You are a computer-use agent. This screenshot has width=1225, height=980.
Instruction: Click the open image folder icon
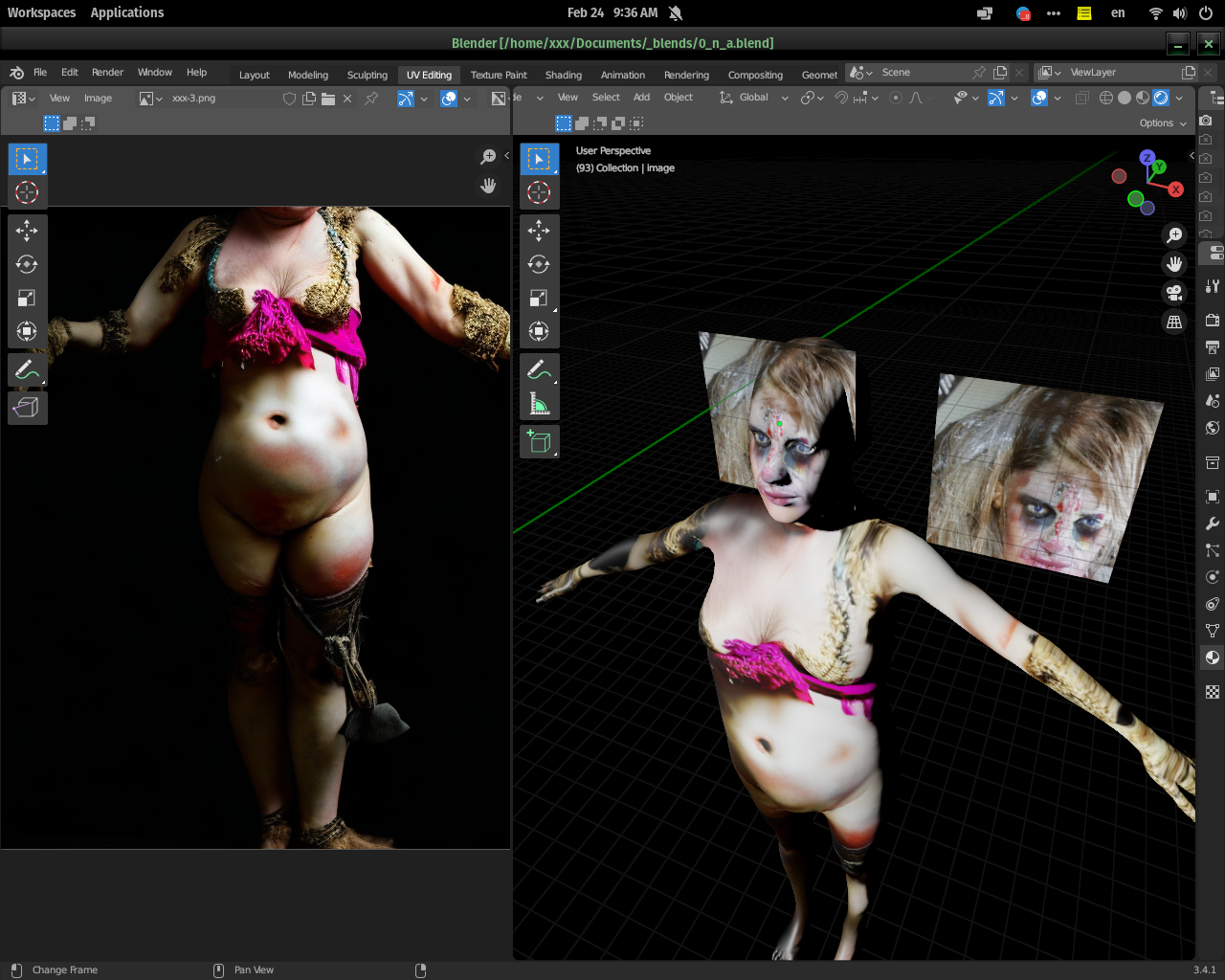(327, 99)
